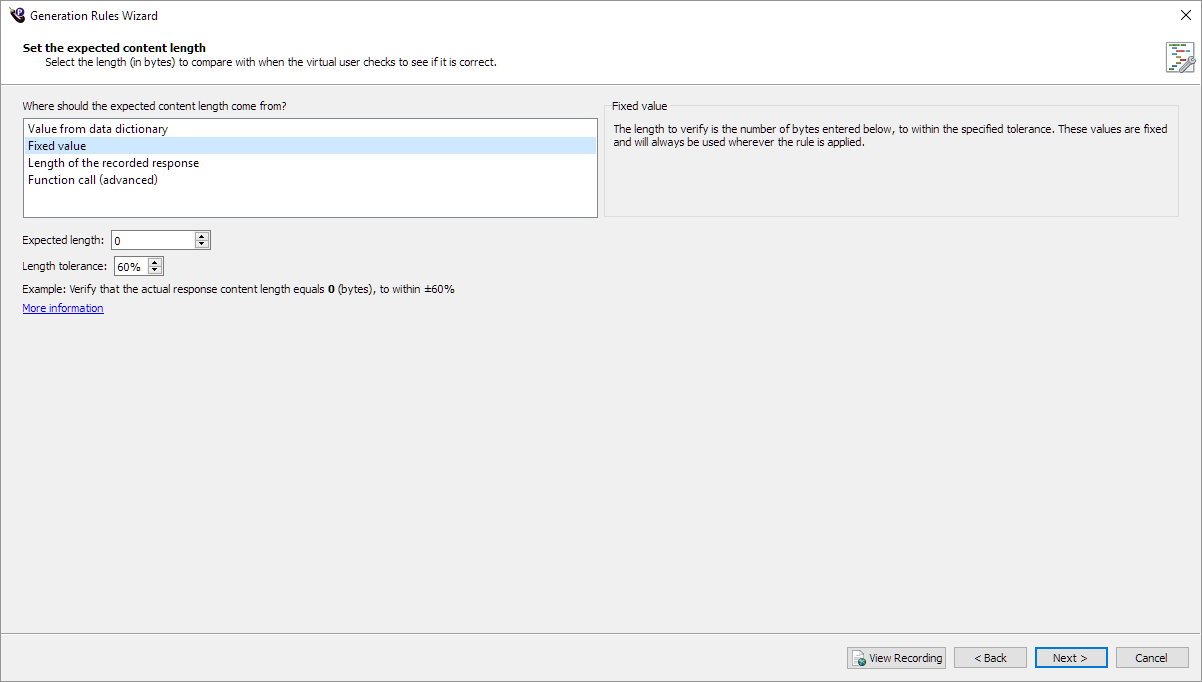The image size is (1202, 682).
Task: Decrease Expected length with down arrow
Action: point(202,244)
